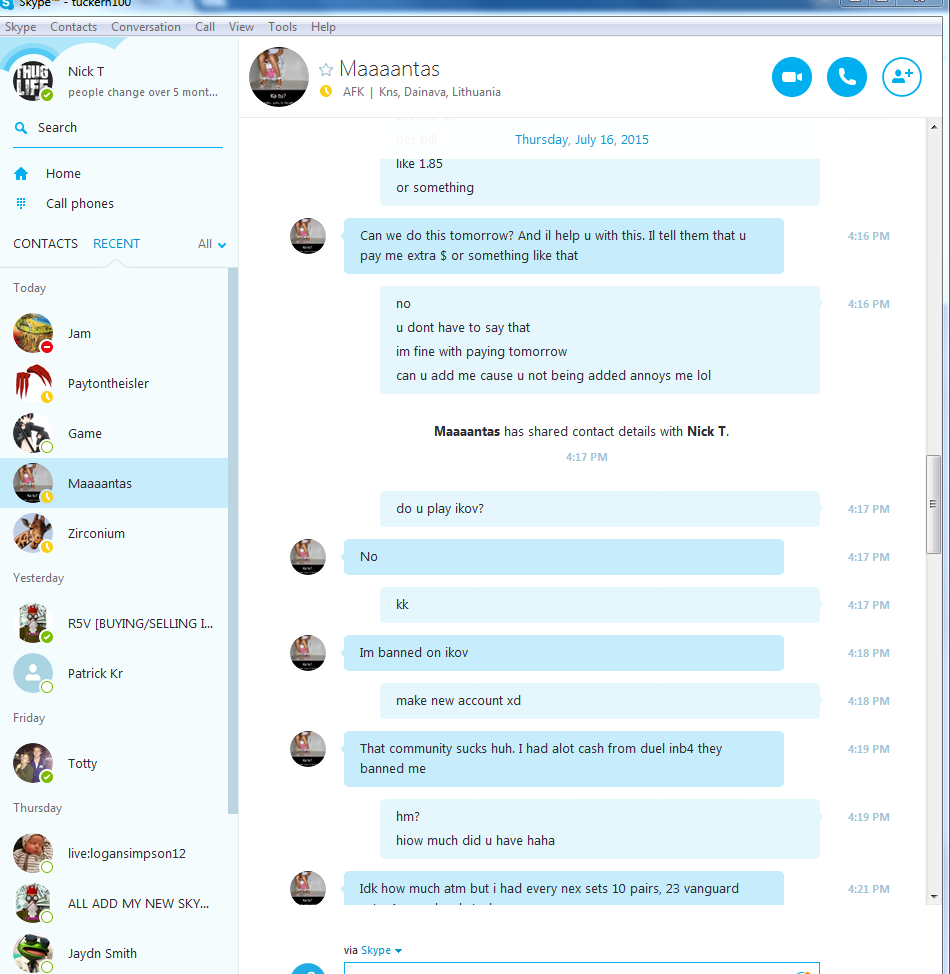Open Maaaantas profile picture in the header
The image size is (950, 974).
[279, 77]
